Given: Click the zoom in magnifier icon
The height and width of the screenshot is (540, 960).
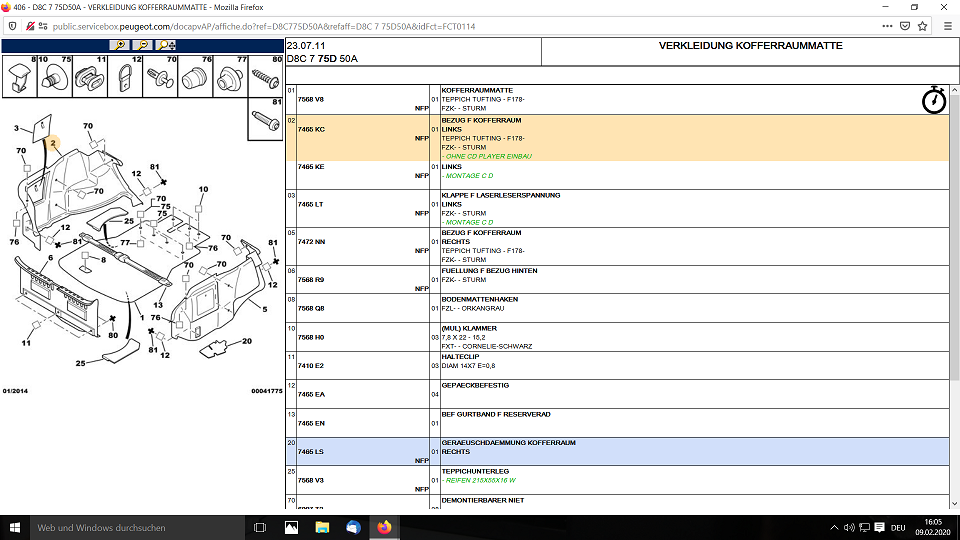Looking at the screenshot, I should [121, 45].
